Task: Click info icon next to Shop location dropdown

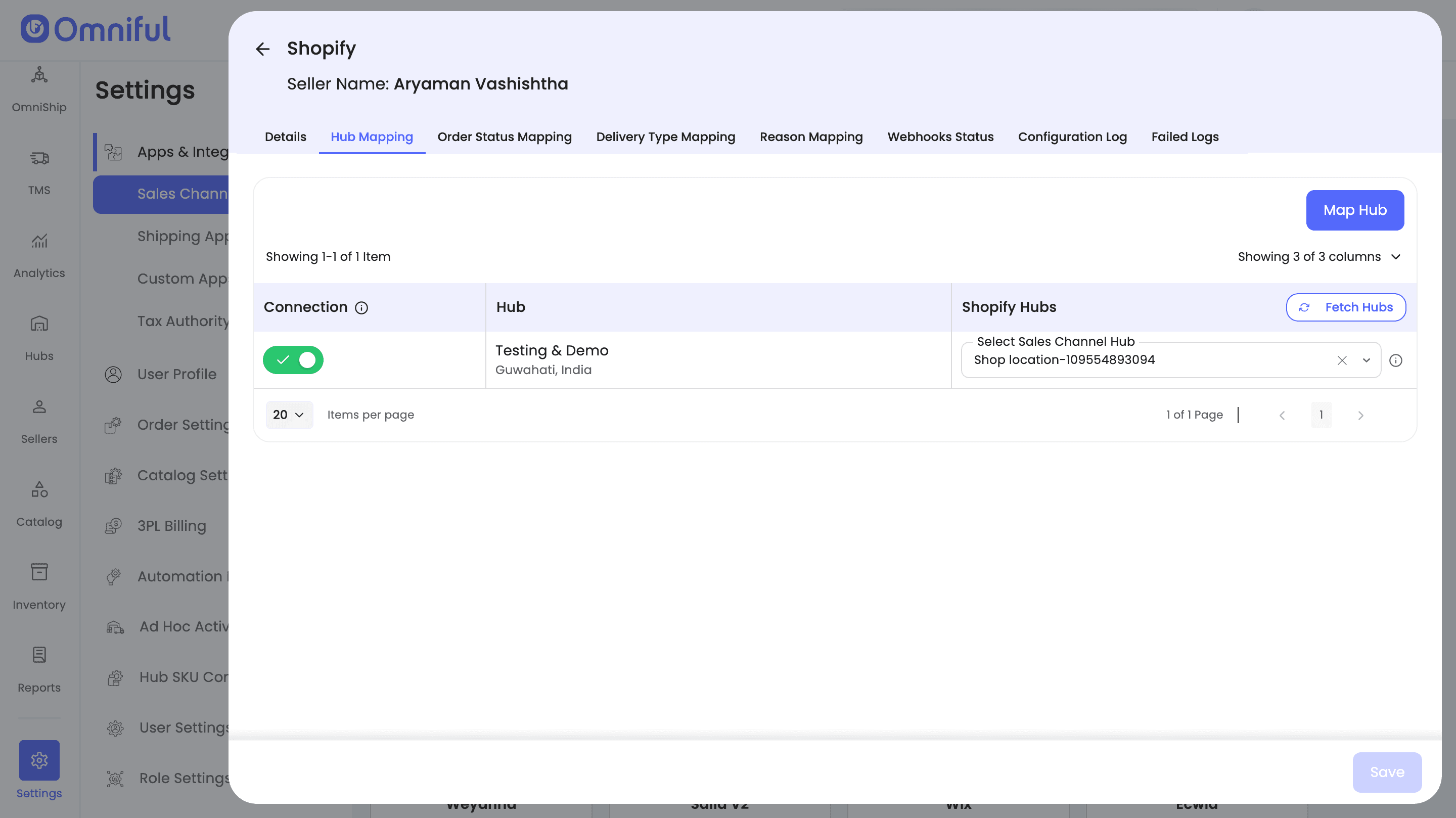Action: coord(1395,360)
